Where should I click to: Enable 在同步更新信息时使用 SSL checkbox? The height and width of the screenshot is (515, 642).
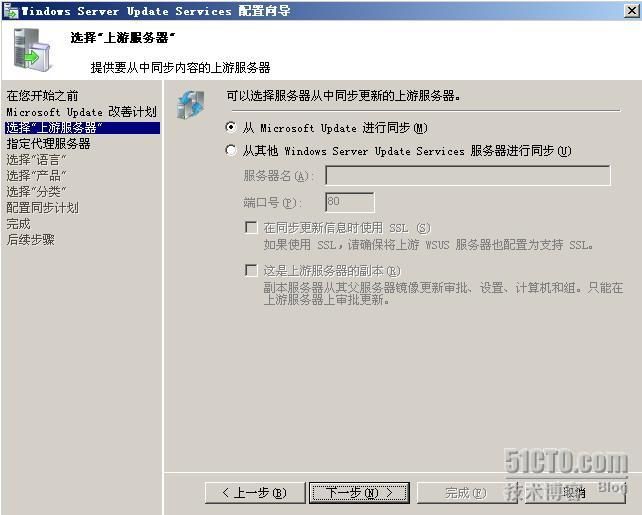pos(251,227)
